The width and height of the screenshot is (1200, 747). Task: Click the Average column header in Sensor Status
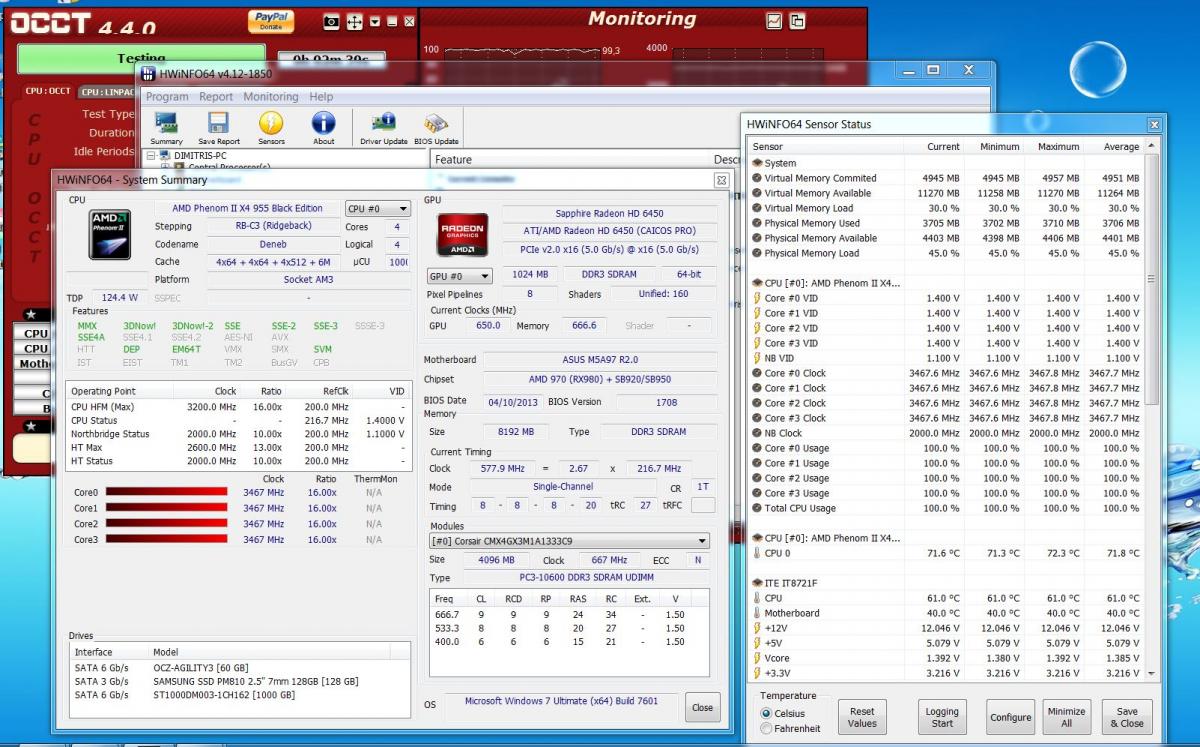1112,146
